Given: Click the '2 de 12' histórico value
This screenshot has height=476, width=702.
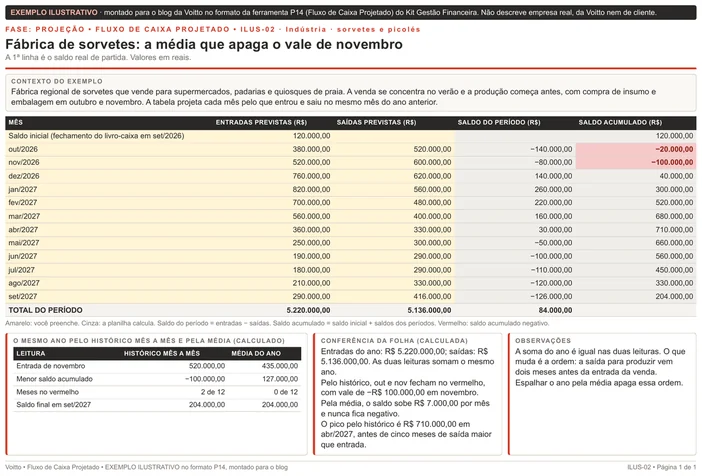Looking at the screenshot, I should tap(213, 392).
